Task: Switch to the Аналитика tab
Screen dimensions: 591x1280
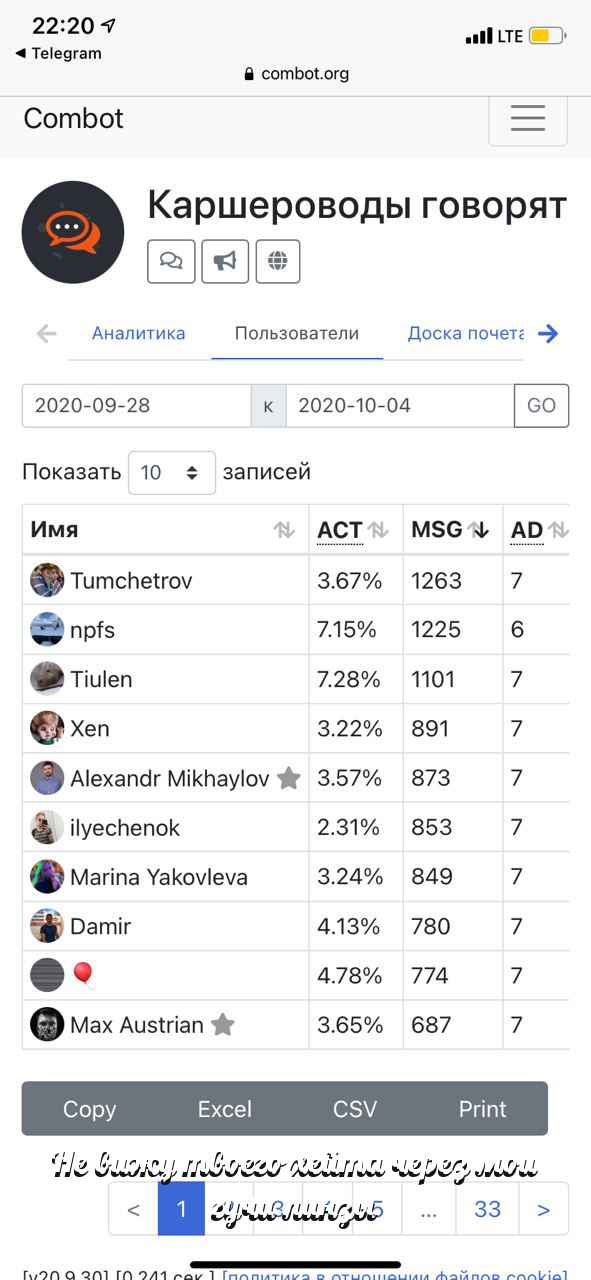Action: 138,333
